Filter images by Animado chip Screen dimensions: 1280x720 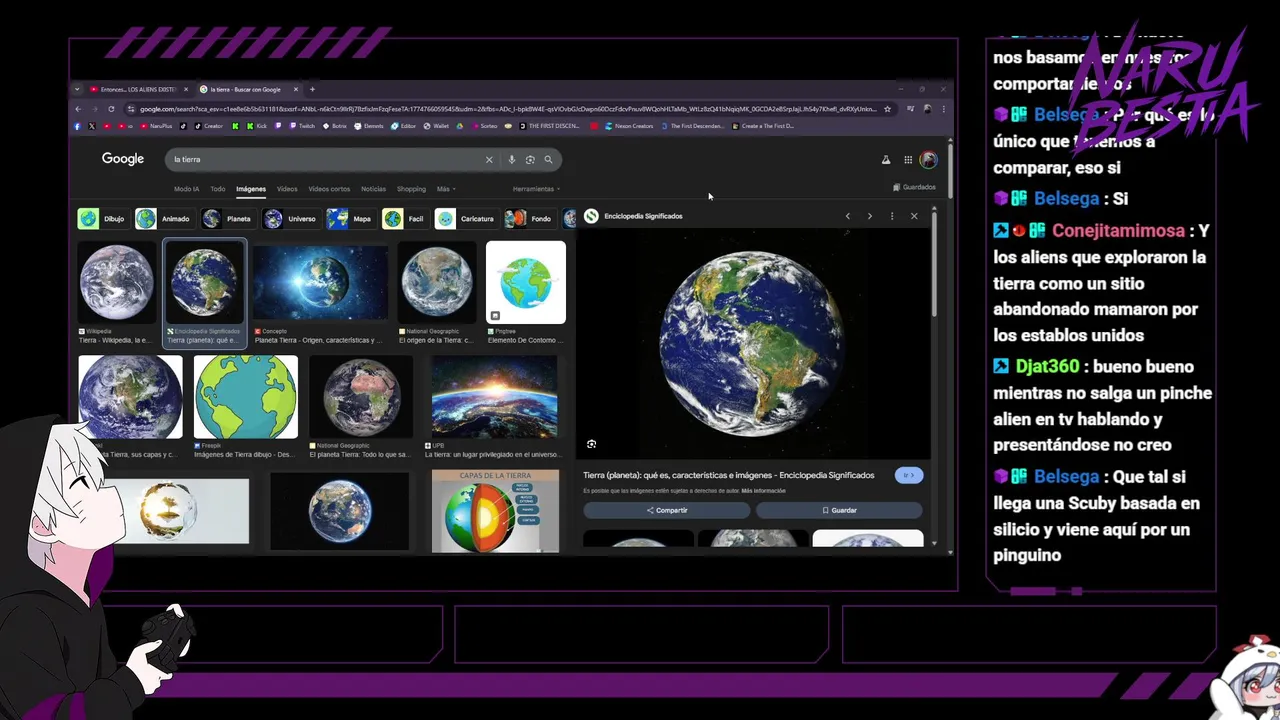click(x=164, y=219)
